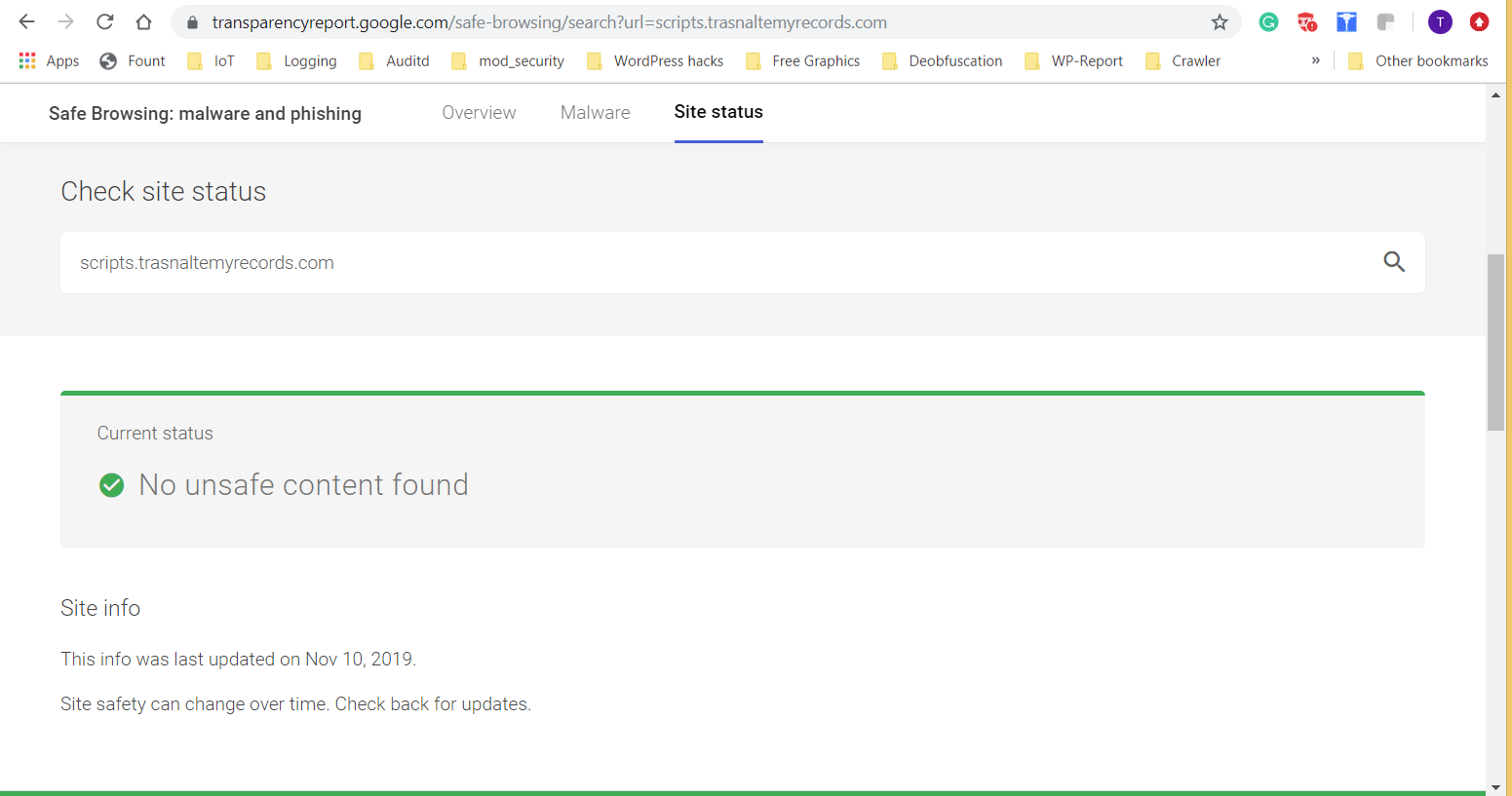Viewport: 1512px width, 796px height.
Task: Open the WordPress hacks bookmark folder
Action: 655,60
